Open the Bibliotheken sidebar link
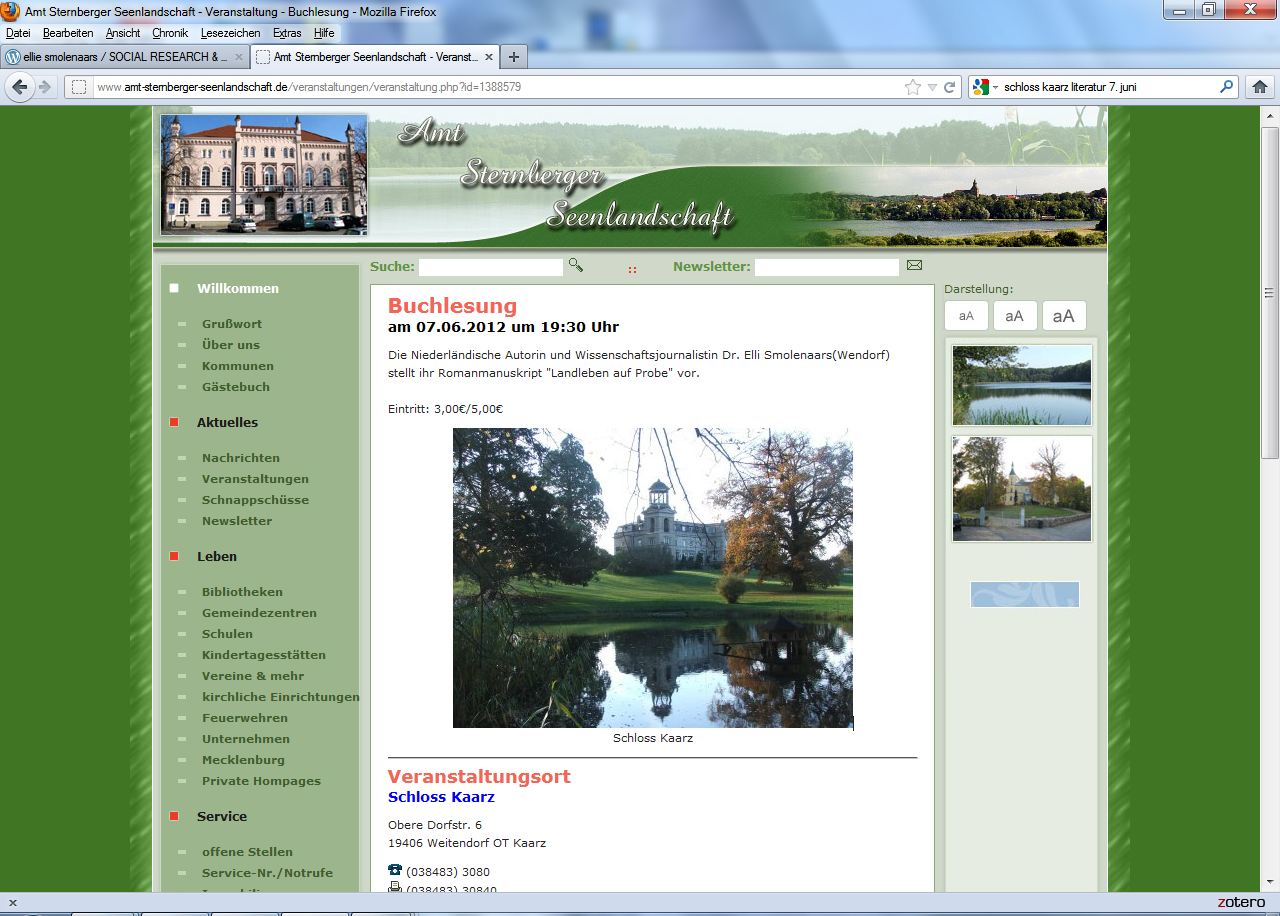The height and width of the screenshot is (916, 1280). (x=242, y=592)
